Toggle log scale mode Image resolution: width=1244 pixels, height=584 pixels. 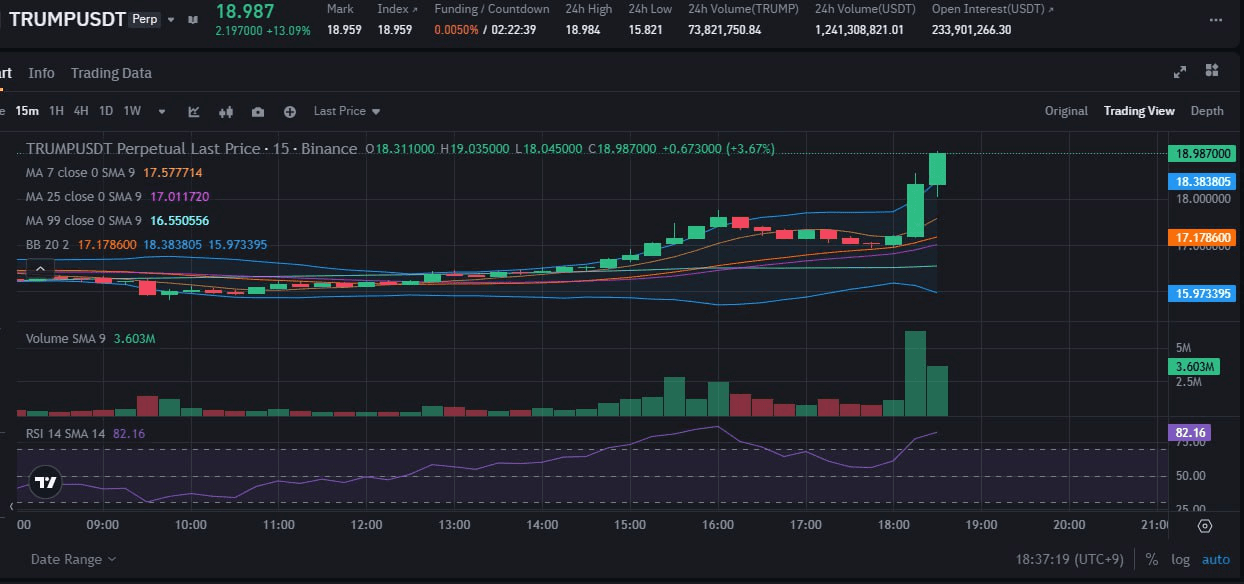(1180, 559)
